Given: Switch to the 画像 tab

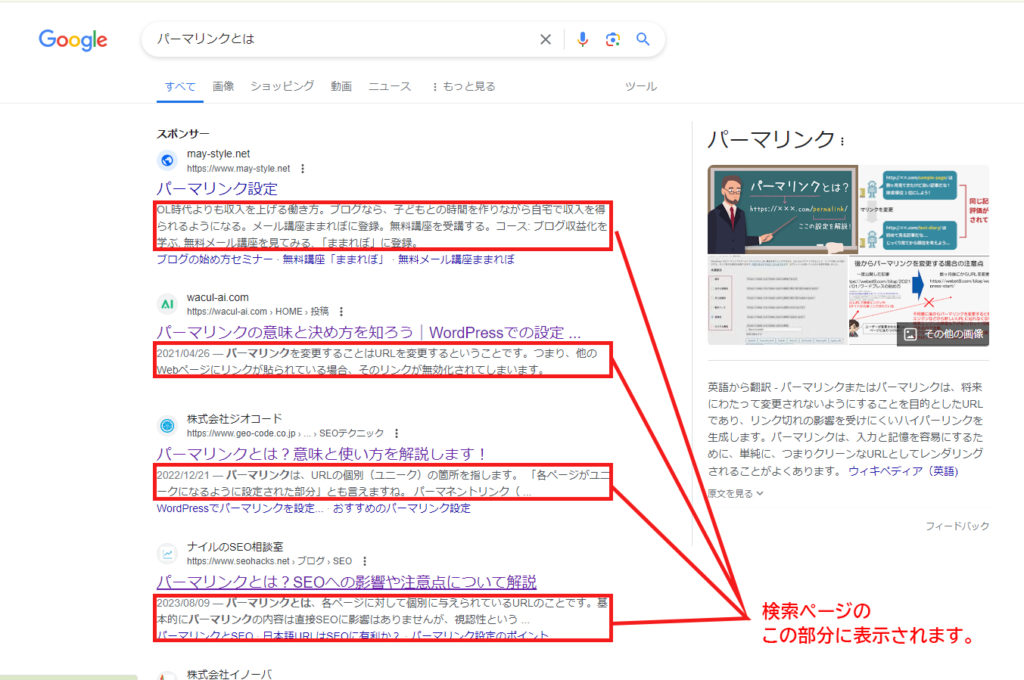Looking at the screenshot, I should click(x=223, y=87).
